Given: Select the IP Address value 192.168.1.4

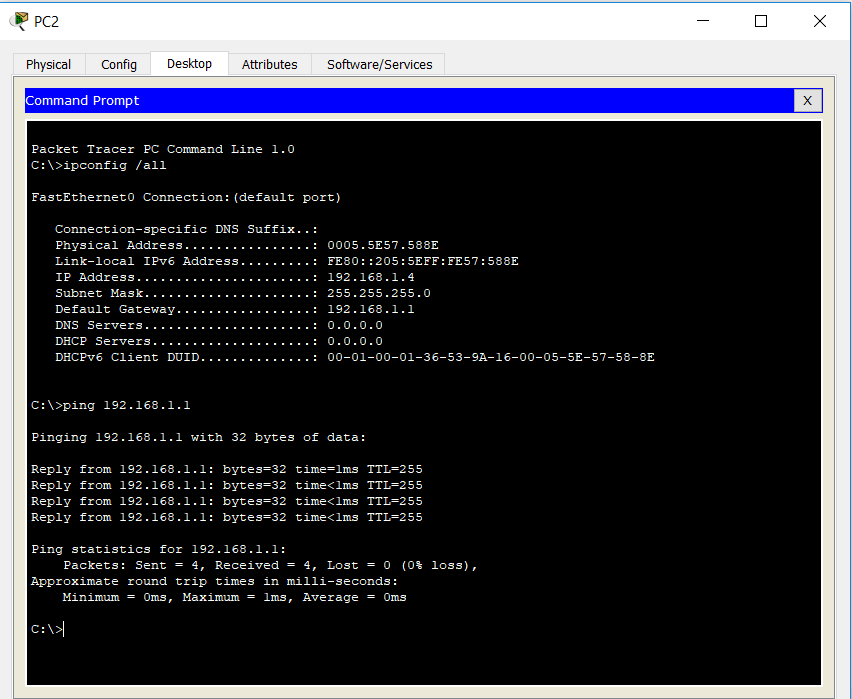Looking at the screenshot, I should (372, 276).
